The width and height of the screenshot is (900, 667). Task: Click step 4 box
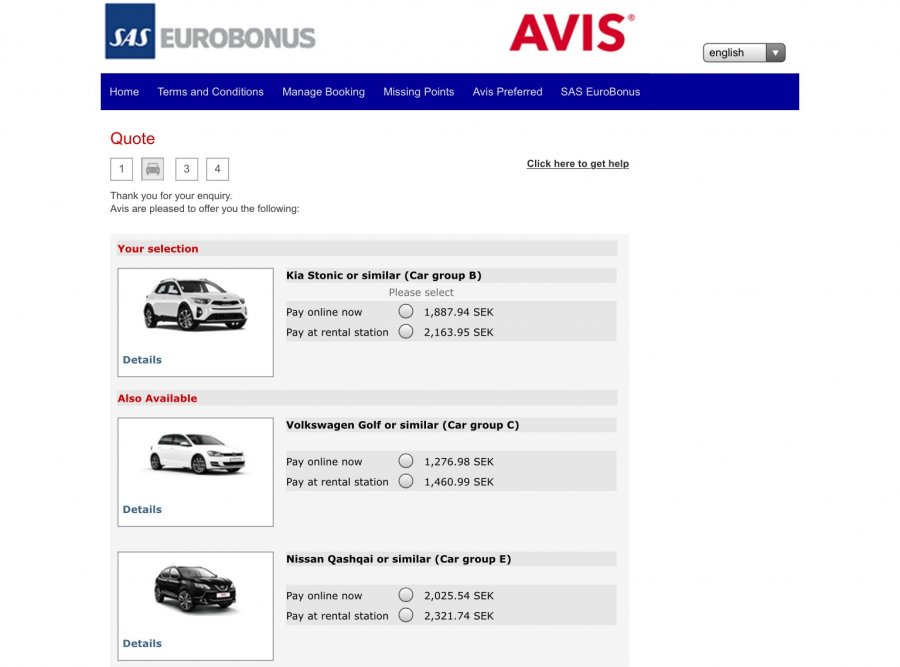tap(217, 169)
